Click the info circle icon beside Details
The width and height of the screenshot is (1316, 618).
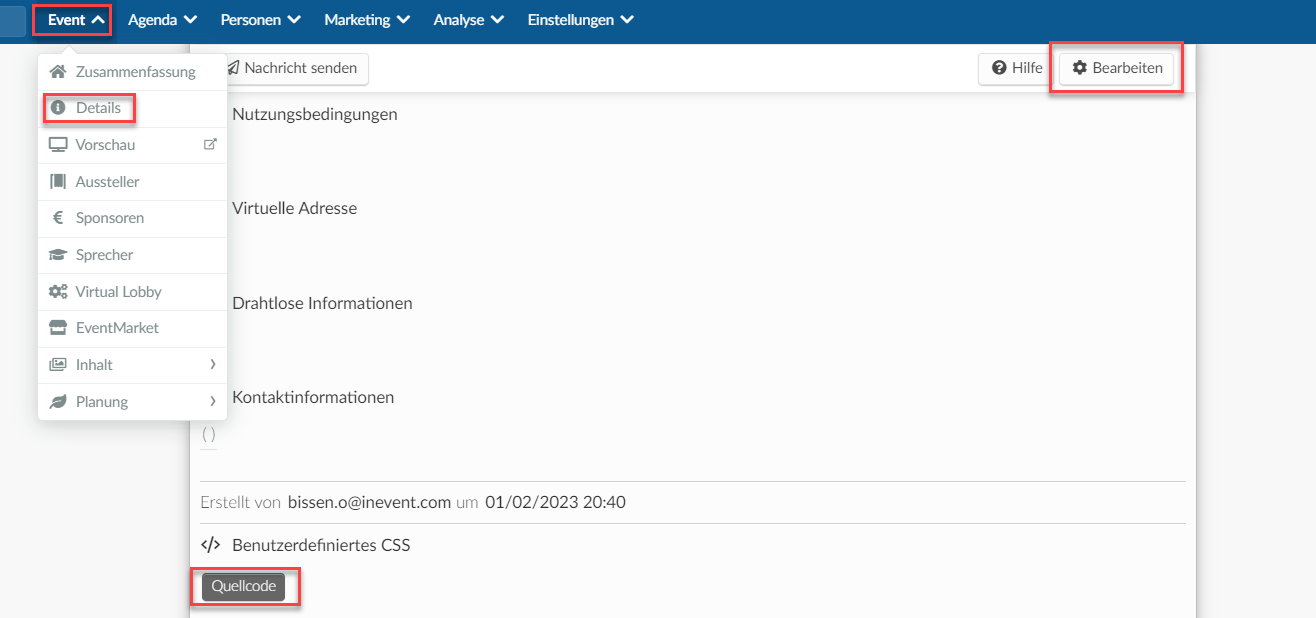(58, 108)
